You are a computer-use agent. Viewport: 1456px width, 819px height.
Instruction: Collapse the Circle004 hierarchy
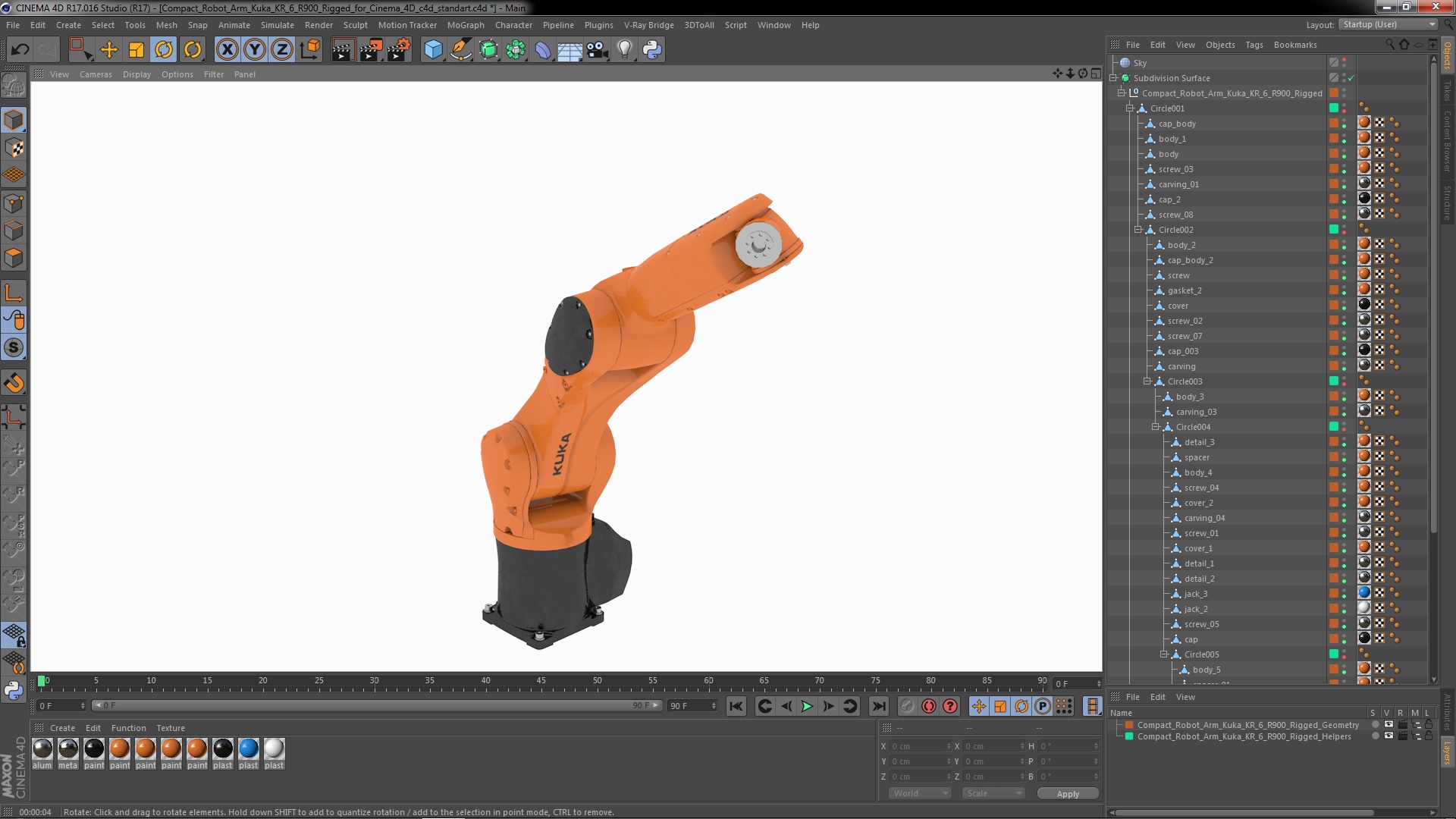1156,427
